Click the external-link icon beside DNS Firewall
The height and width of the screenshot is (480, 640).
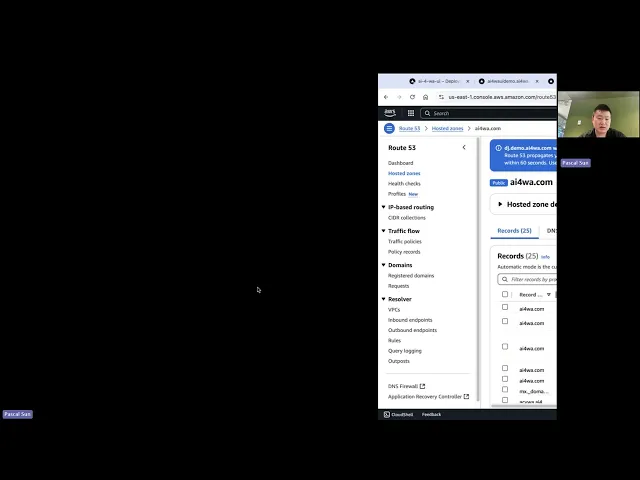tap(422, 386)
